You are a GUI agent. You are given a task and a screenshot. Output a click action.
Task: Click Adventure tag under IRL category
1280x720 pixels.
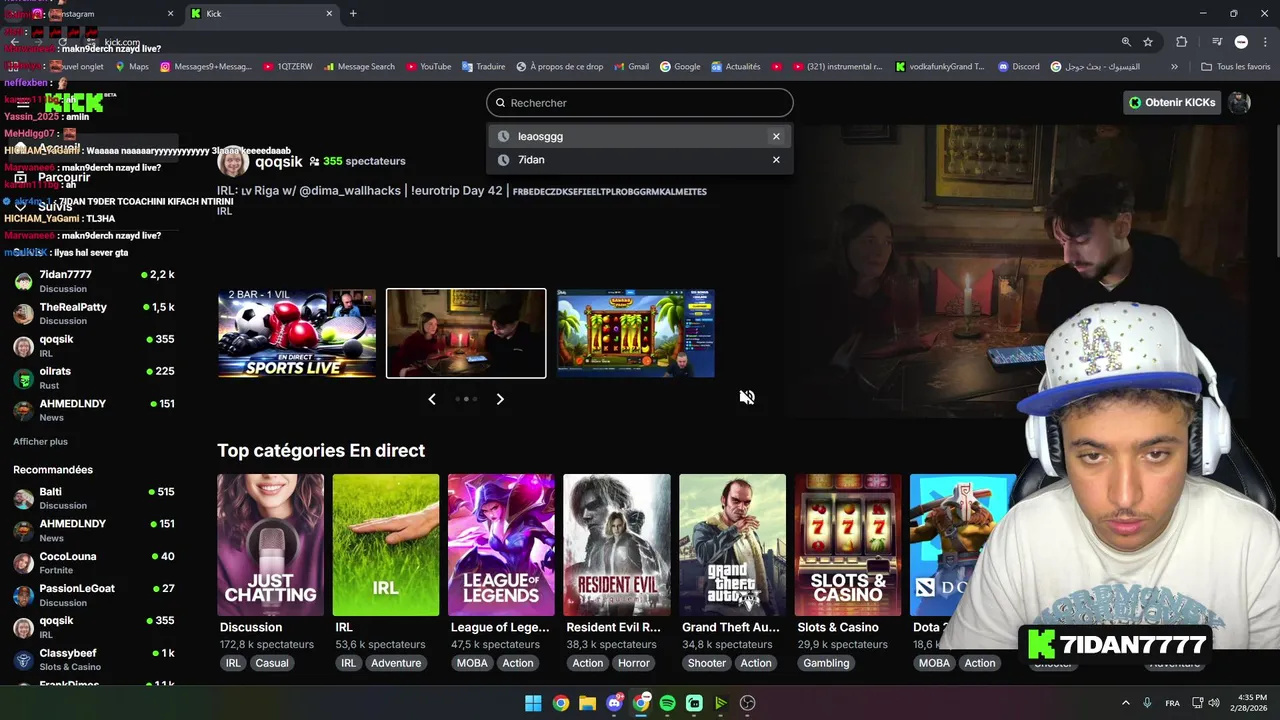pyautogui.click(x=396, y=663)
